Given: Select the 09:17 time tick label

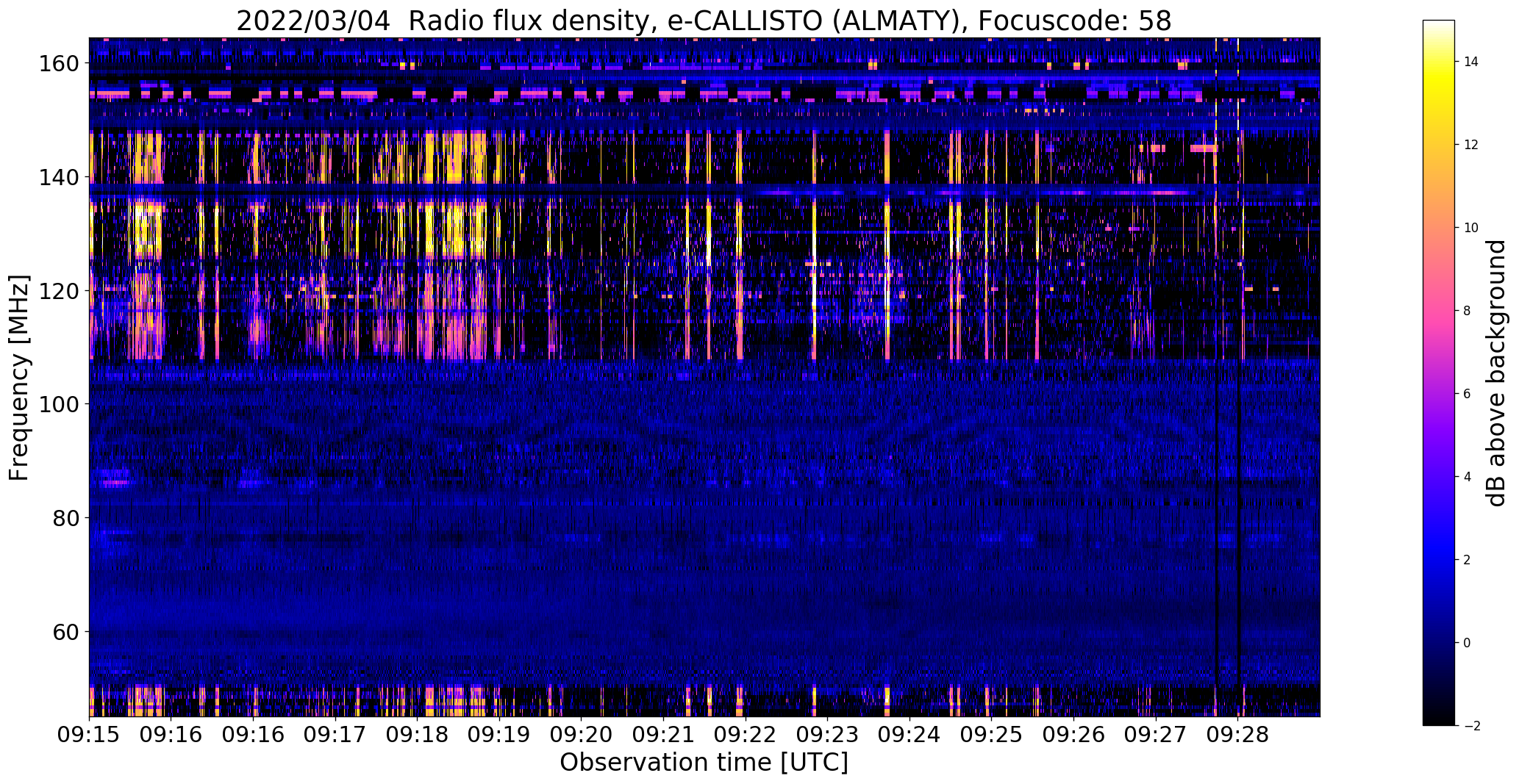Looking at the screenshot, I should coord(335,734).
